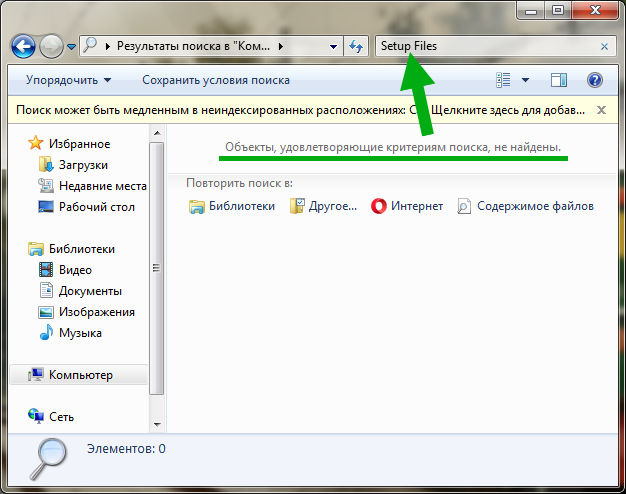626x494 pixels.
Task: Repeat search on Интернет with Opera
Action: (407, 206)
